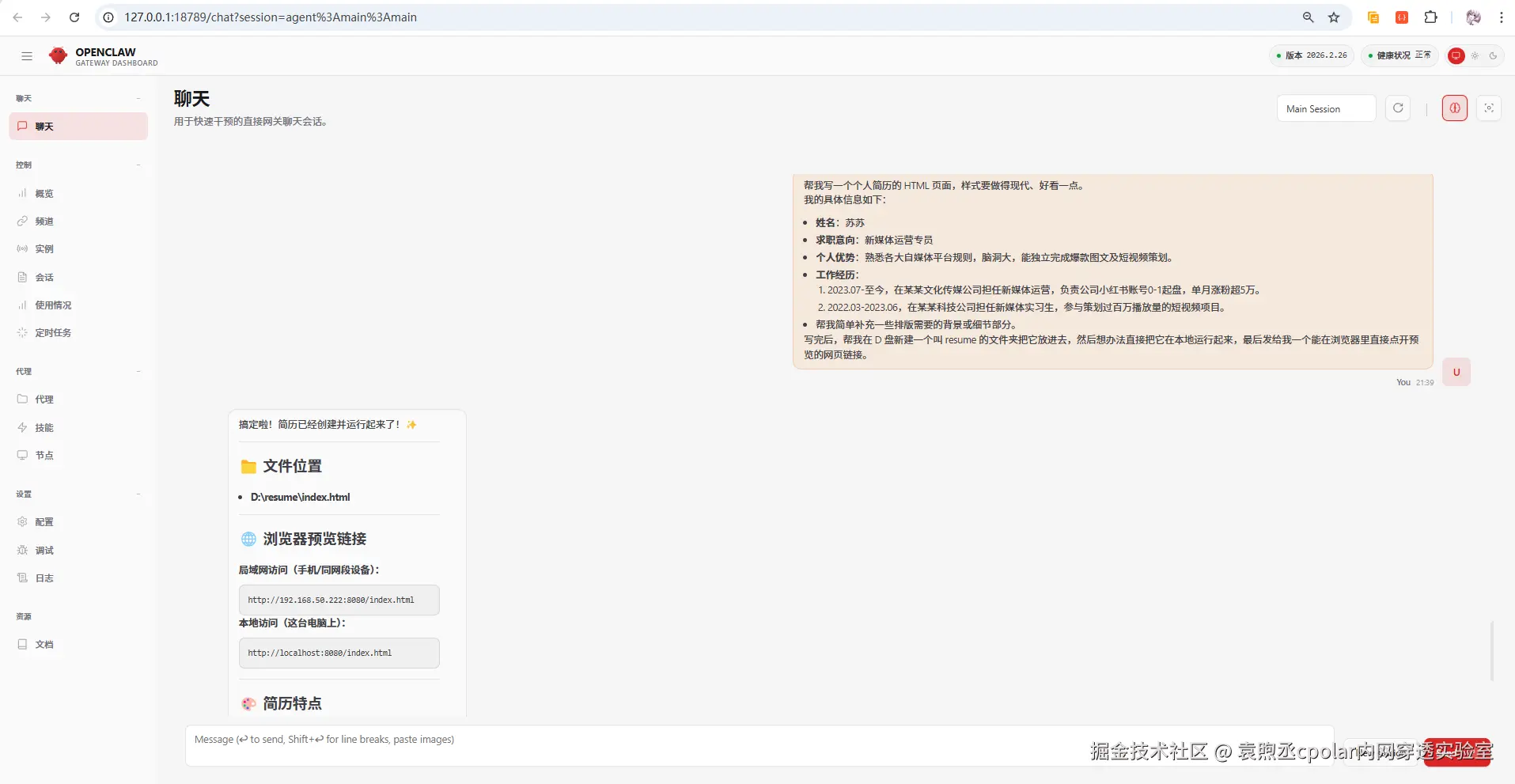The height and width of the screenshot is (784, 1515).
Task: Click the 21:39 message timestamp
Action: (1425, 382)
